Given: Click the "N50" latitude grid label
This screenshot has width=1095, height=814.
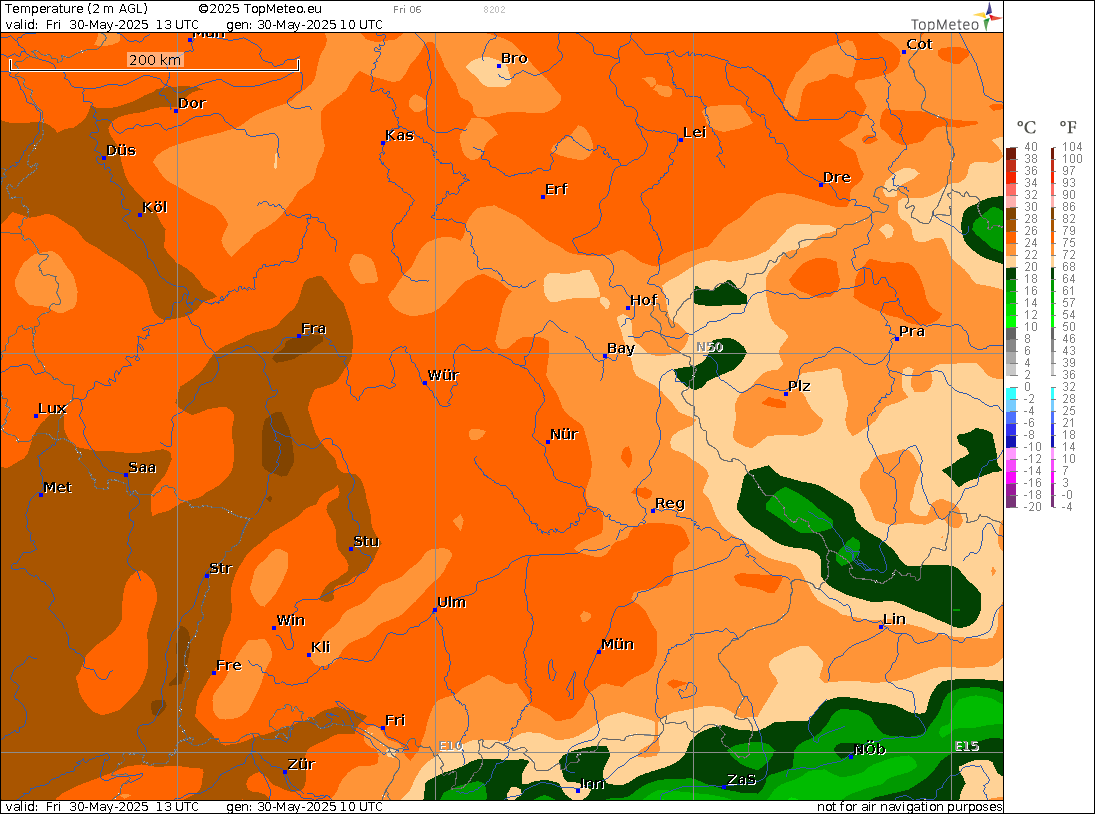Looking at the screenshot, I should pos(710,347).
